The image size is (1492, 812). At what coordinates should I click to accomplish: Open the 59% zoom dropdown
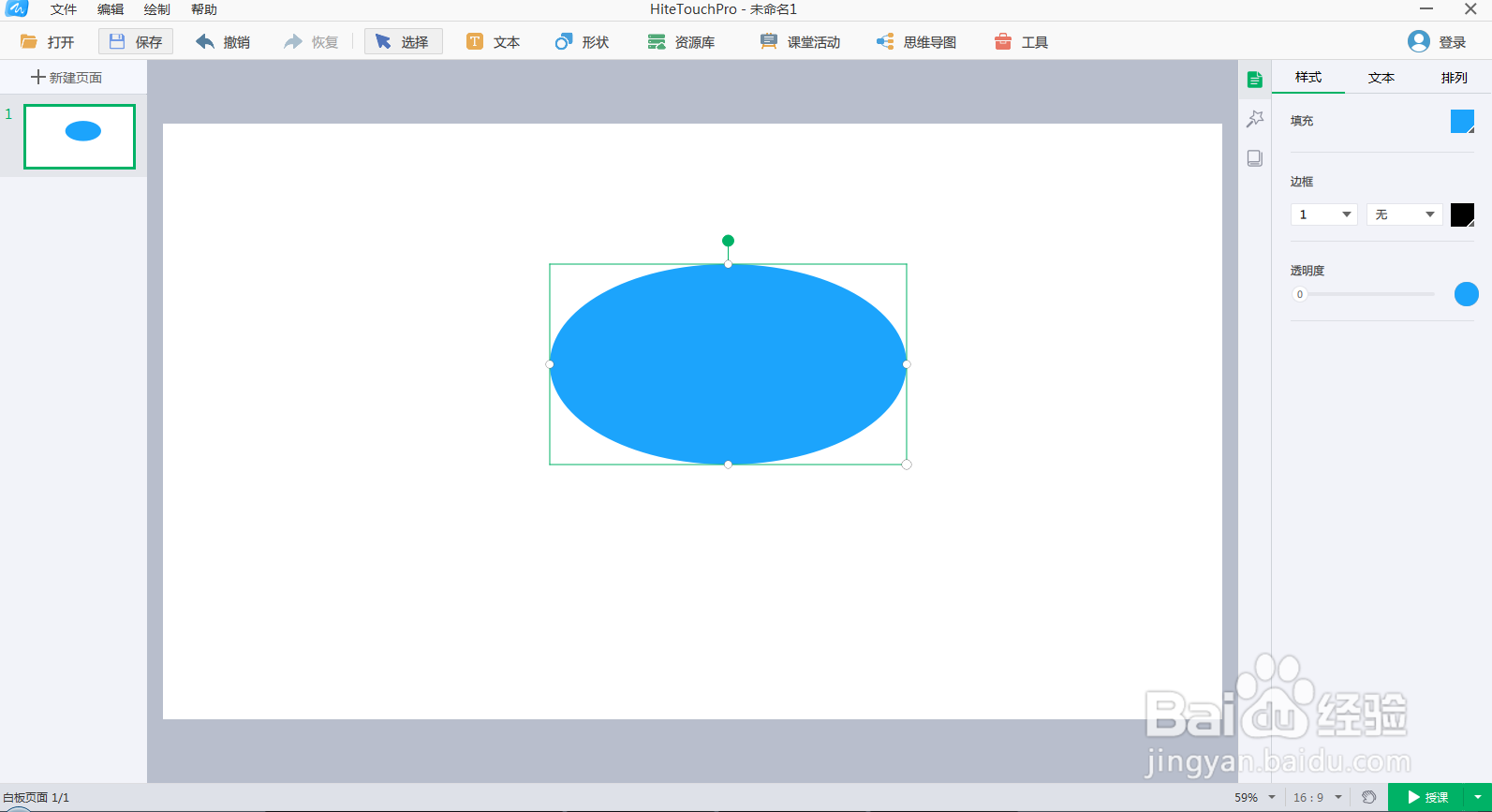click(1255, 797)
